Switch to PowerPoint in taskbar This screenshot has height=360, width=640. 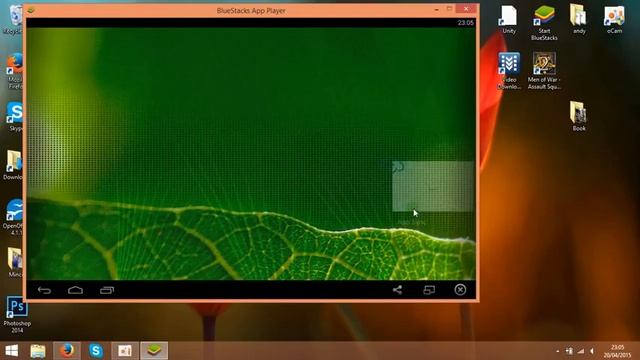[125, 351]
